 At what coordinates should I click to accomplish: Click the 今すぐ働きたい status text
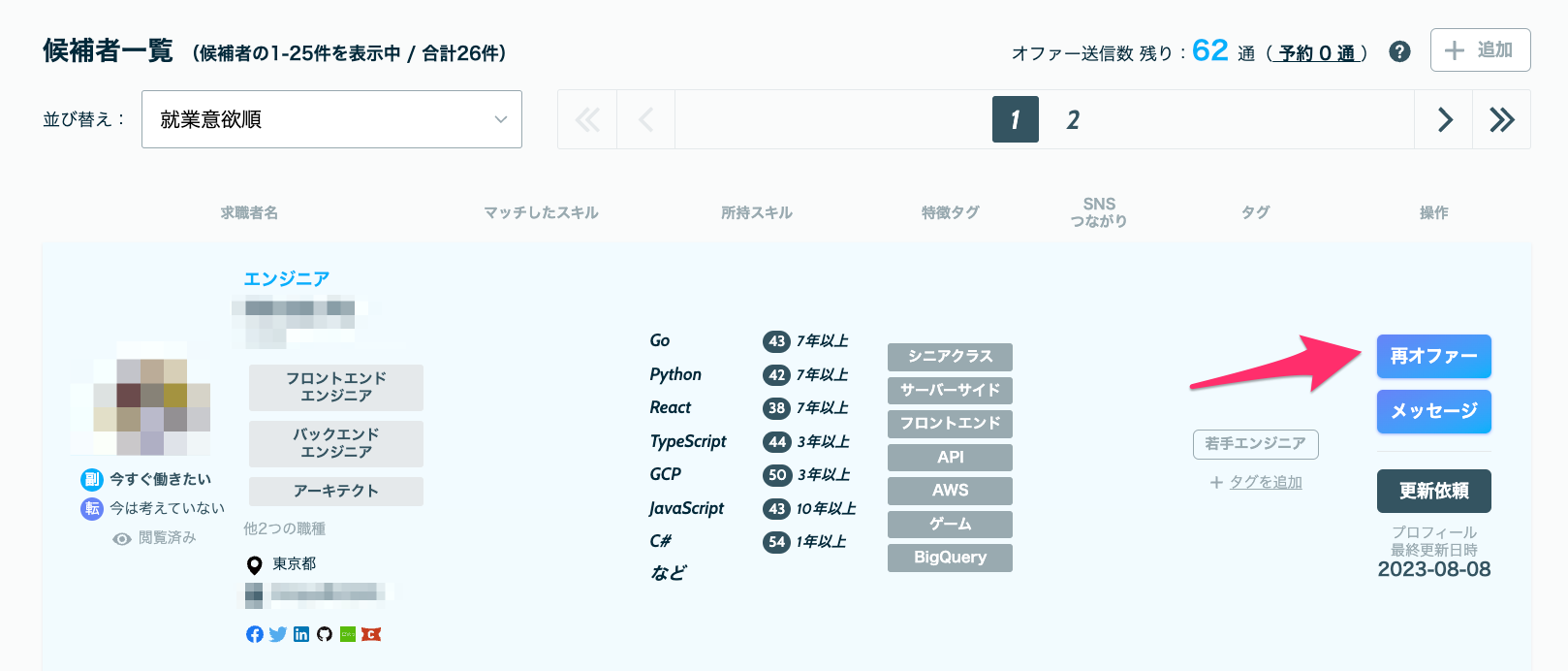[x=160, y=479]
